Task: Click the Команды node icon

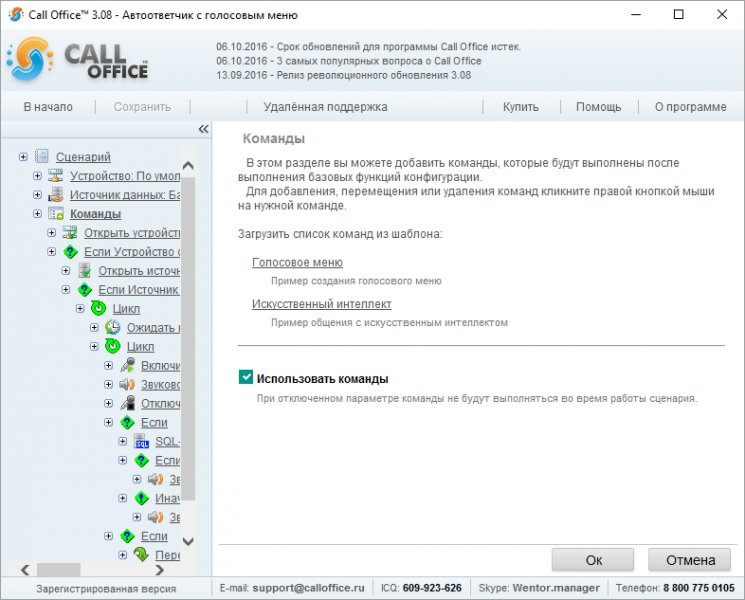Action: (x=56, y=213)
